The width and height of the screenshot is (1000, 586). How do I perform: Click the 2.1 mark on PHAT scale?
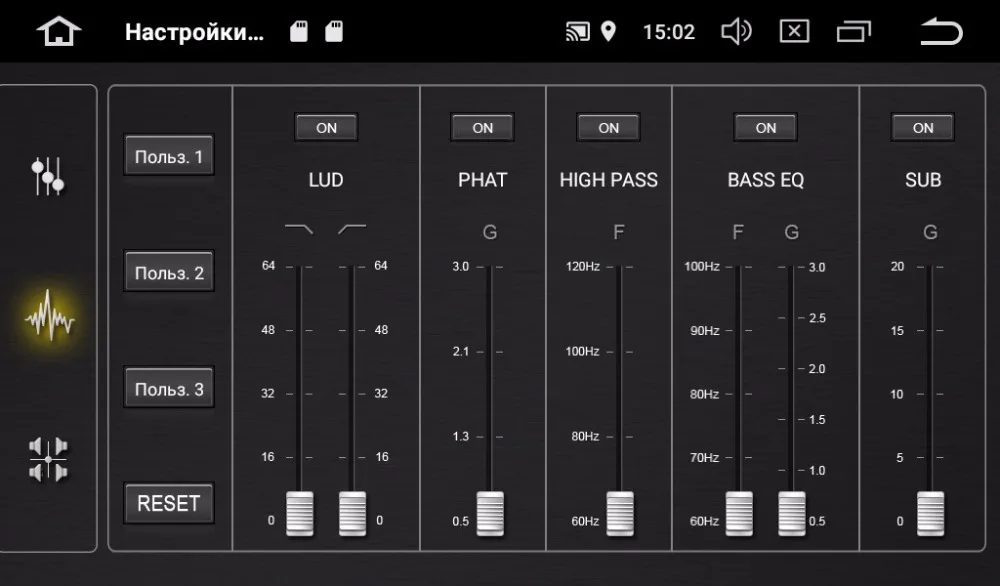point(460,351)
